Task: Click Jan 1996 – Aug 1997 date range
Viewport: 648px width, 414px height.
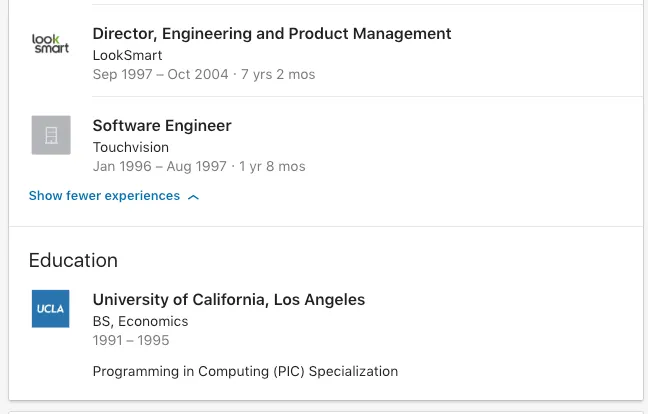Action: pos(160,167)
